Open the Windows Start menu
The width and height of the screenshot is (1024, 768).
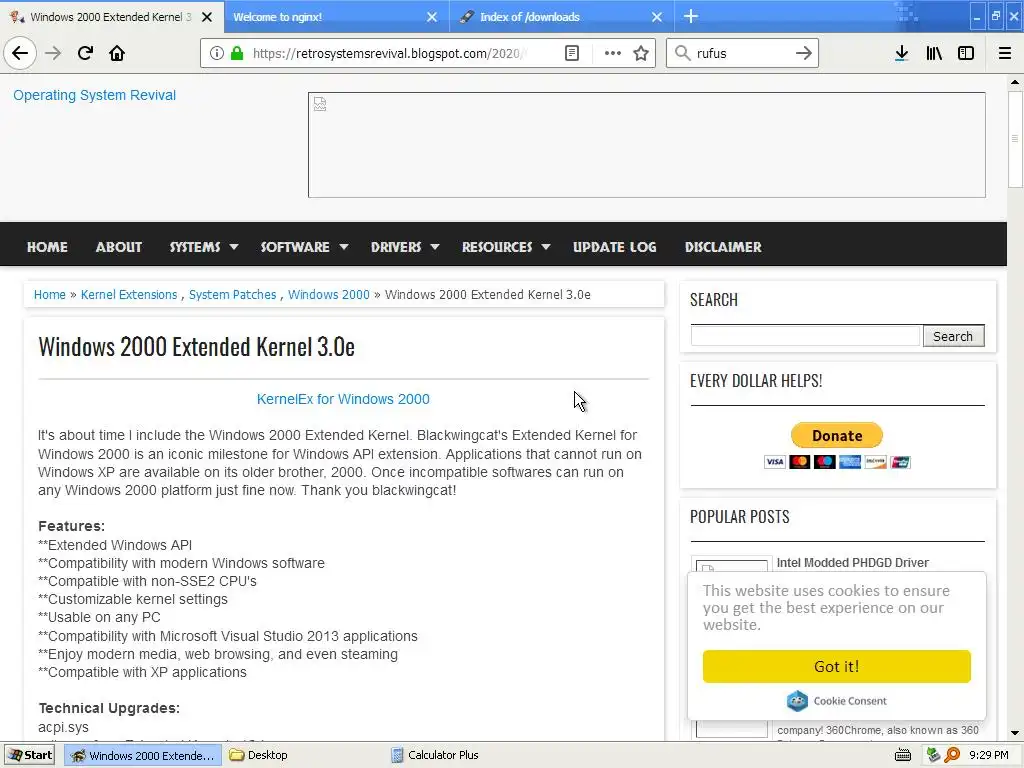(30, 755)
